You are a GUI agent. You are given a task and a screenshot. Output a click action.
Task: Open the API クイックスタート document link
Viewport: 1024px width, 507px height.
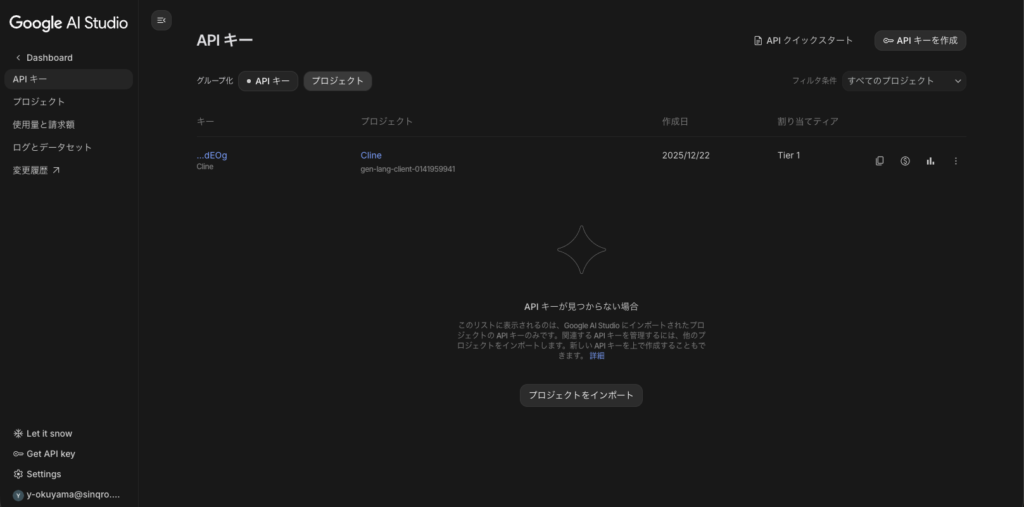pyautogui.click(x=803, y=41)
